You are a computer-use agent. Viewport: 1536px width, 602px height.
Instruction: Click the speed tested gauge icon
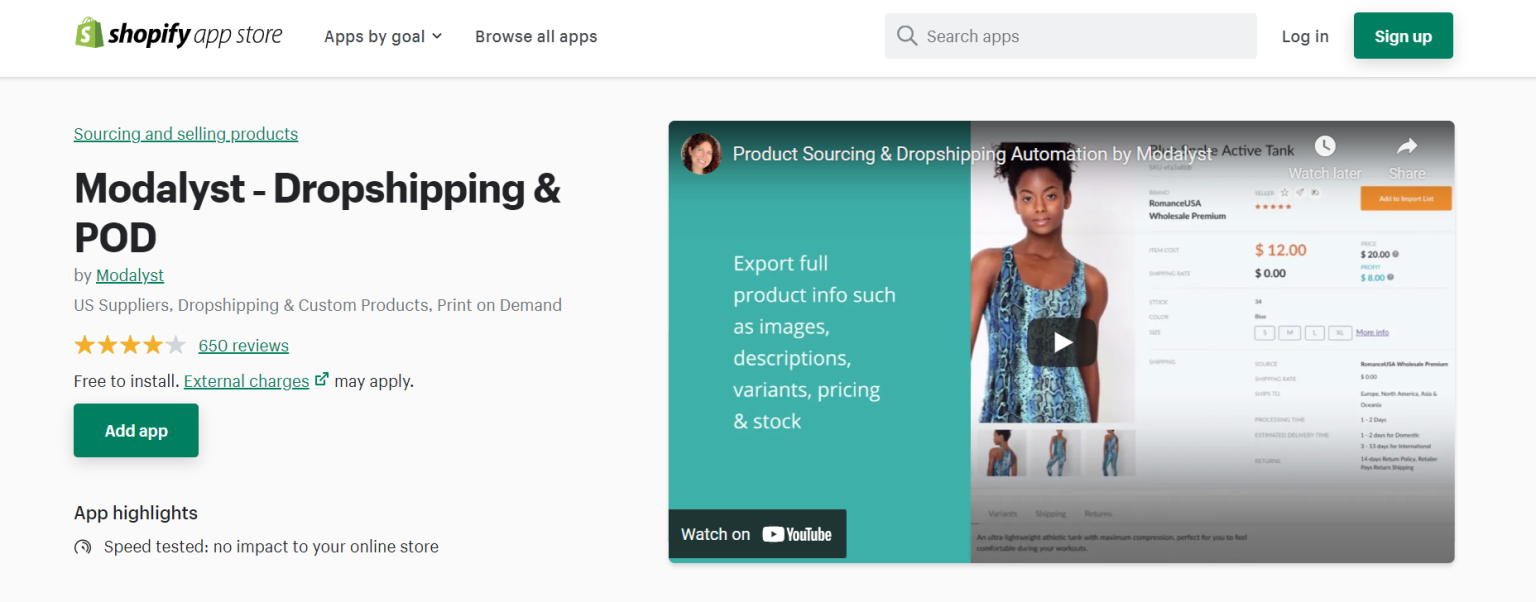tap(84, 547)
